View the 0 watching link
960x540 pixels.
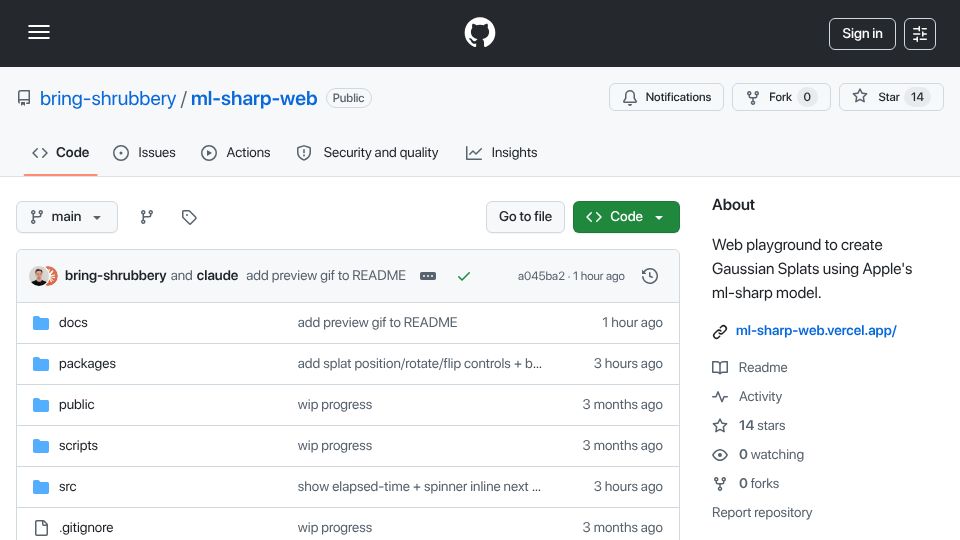(771, 454)
